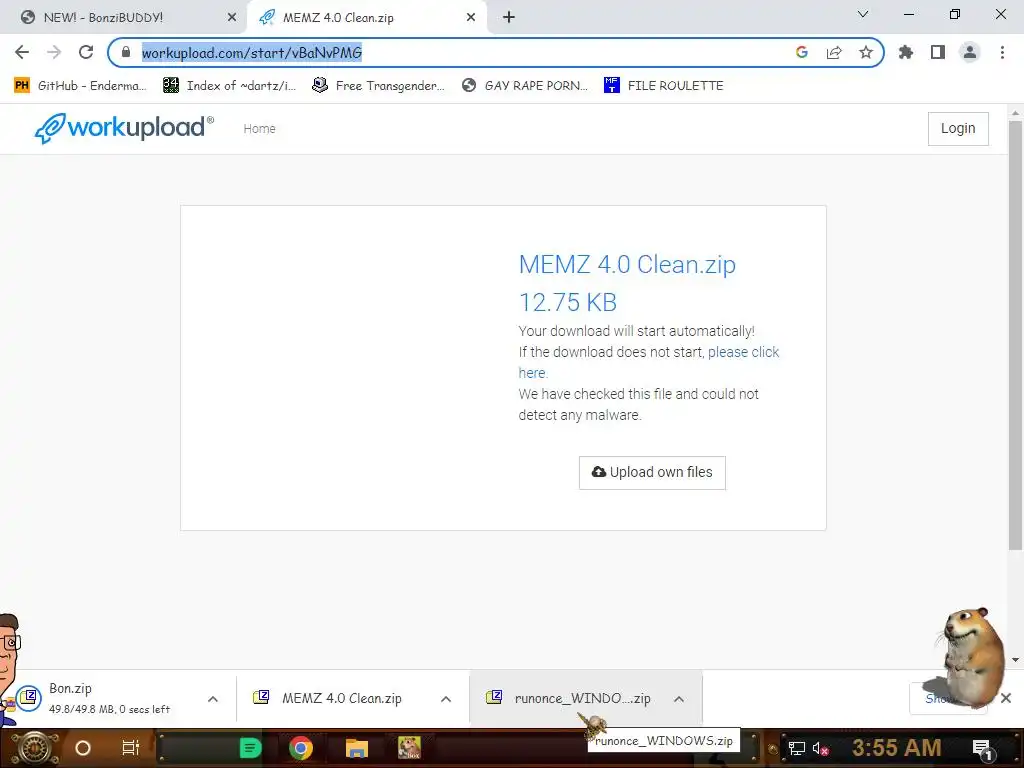This screenshot has height=768, width=1024.
Task: Go back to previous page
Action: 22,52
